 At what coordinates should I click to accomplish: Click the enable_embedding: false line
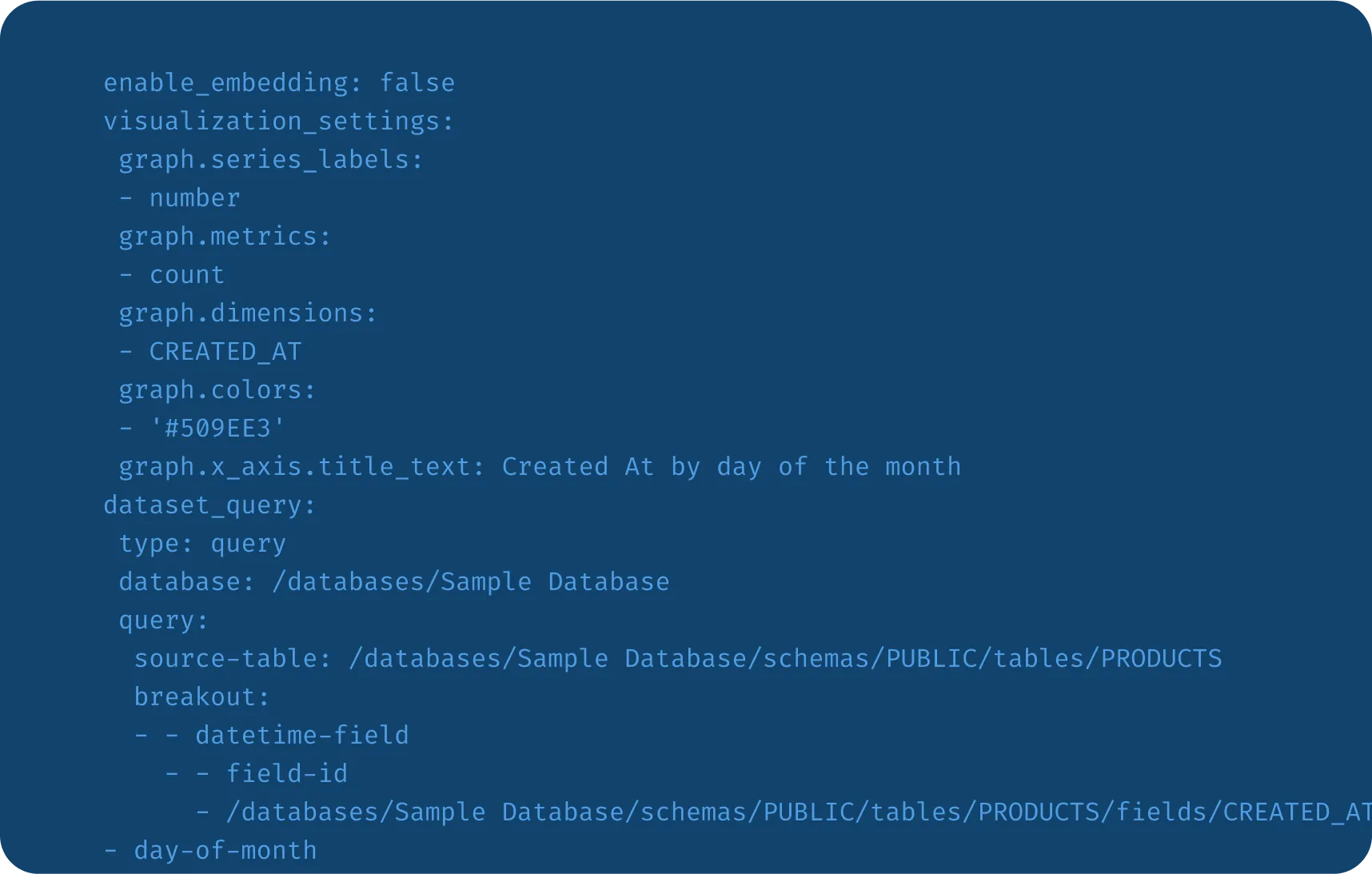coord(279,83)
